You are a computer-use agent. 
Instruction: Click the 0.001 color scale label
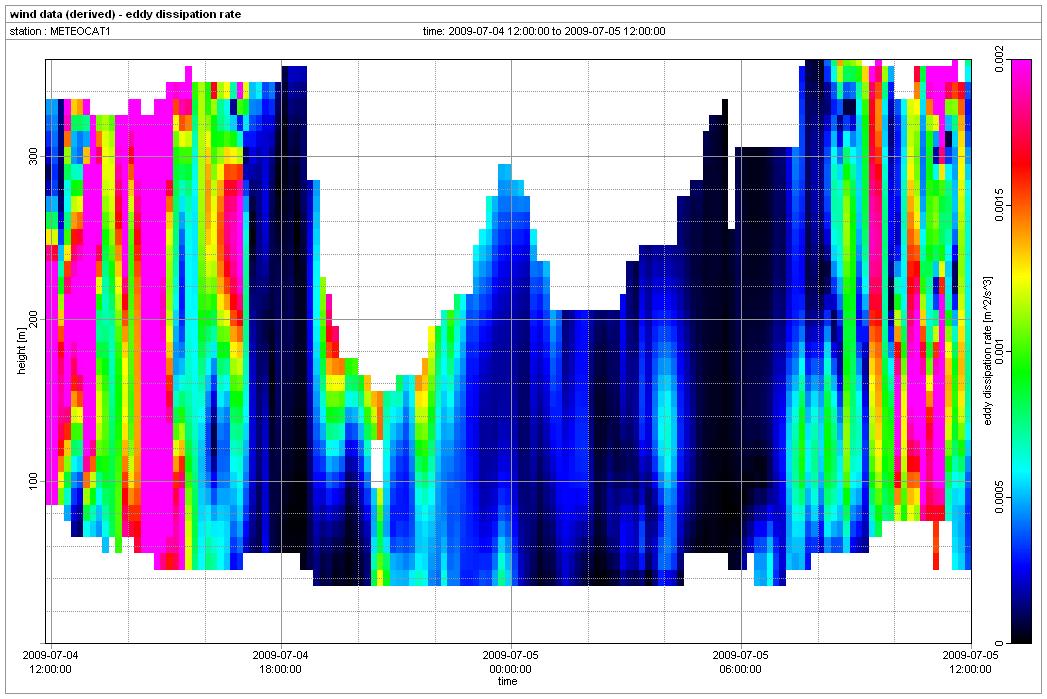1000,351
